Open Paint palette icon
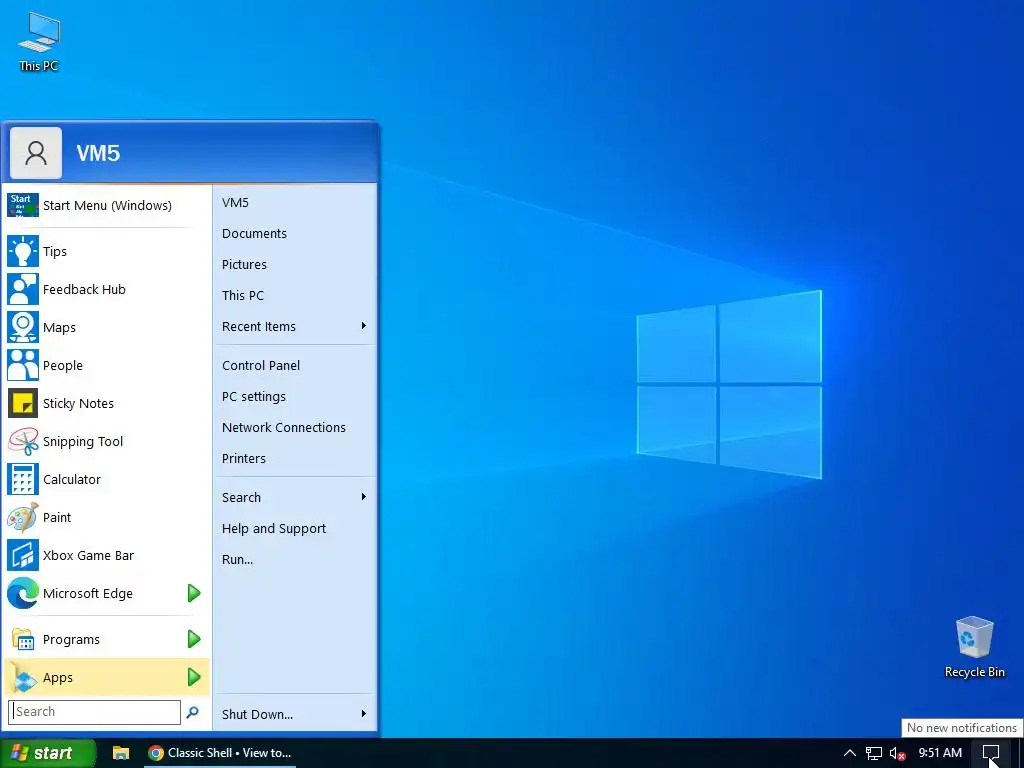This screenshot has width=1024, height=768. click(23, 517)
